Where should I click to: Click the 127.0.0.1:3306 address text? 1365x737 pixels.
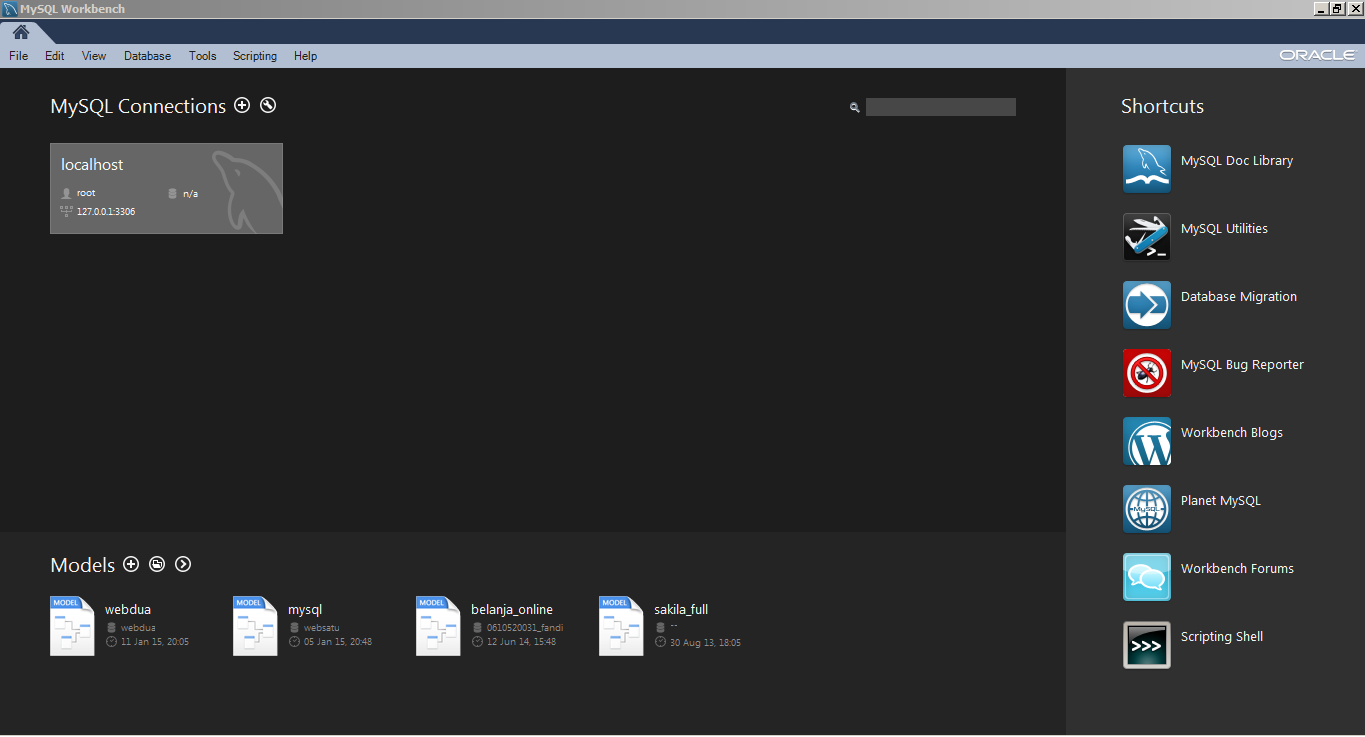coord(106,212)
